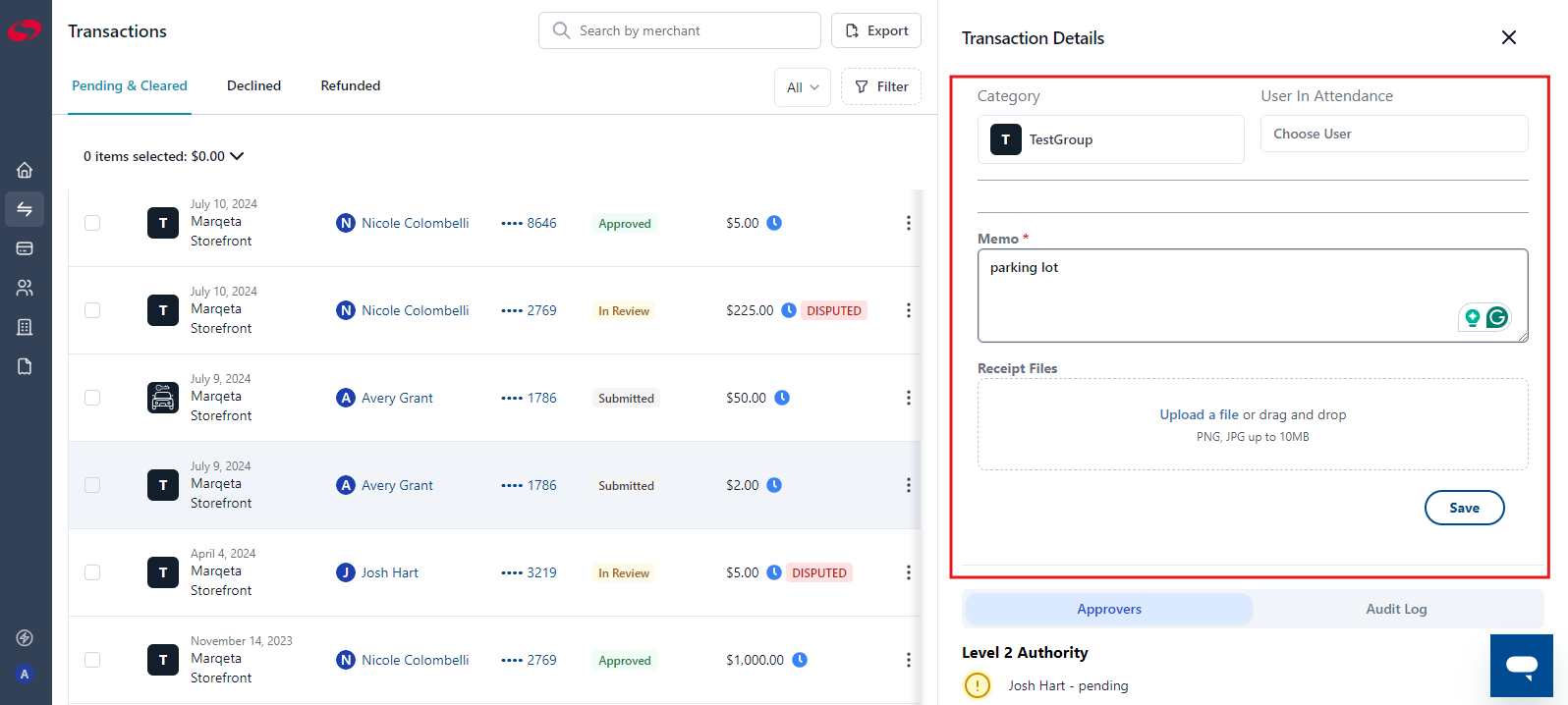Open Nicole Colombelli in the $225.00 row
The height and width of the screenshot is (705, 1568).
(x=415, y=310)
